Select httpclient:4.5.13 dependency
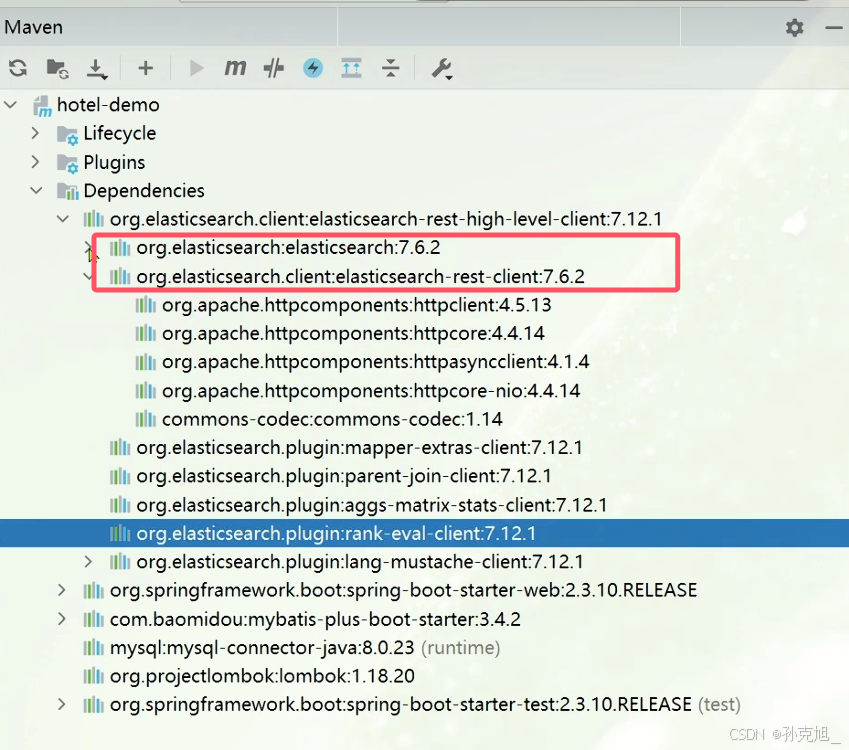This screenshot has width=849, height=750. (356, 305)
